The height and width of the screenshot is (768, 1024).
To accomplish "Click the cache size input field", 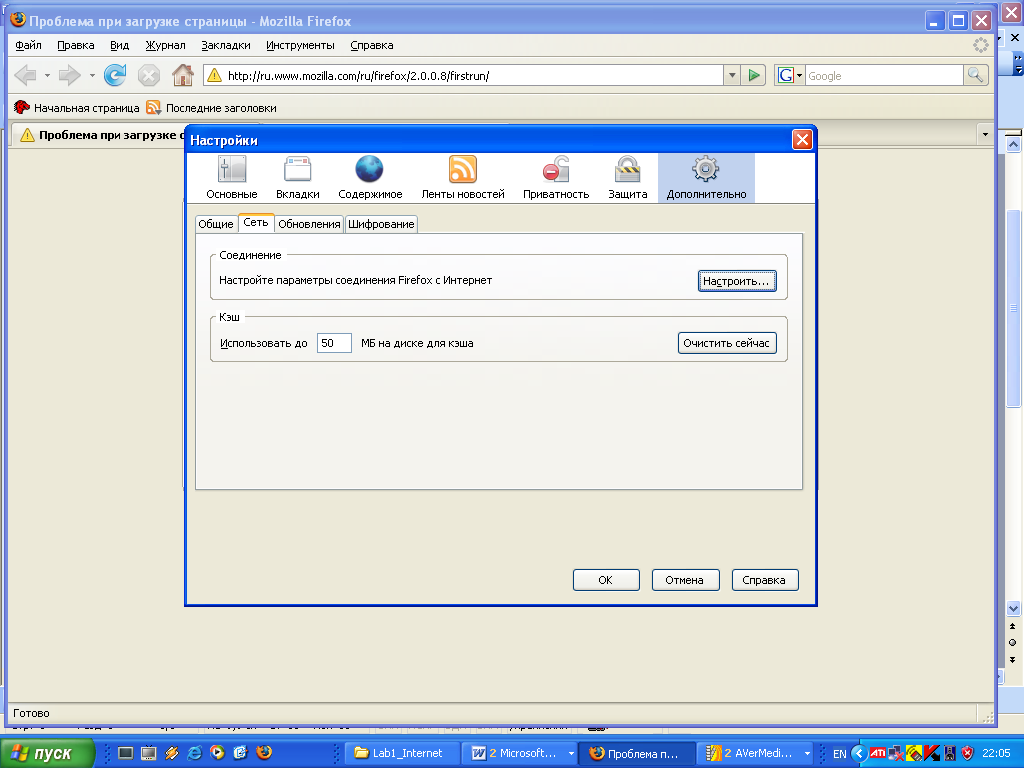I will tap(334, 343).
